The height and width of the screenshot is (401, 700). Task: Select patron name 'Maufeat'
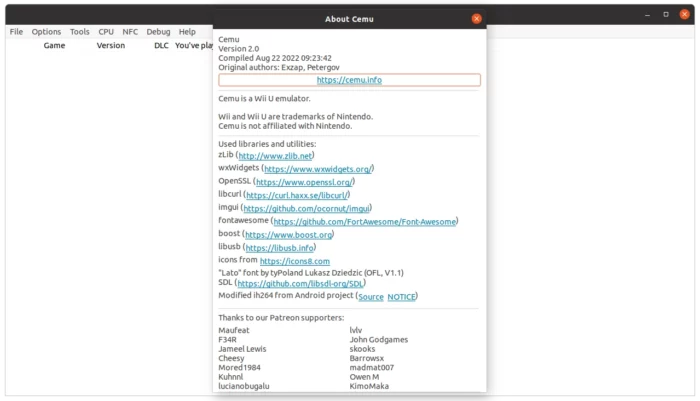pyautogui.click(x=233, y=330)
